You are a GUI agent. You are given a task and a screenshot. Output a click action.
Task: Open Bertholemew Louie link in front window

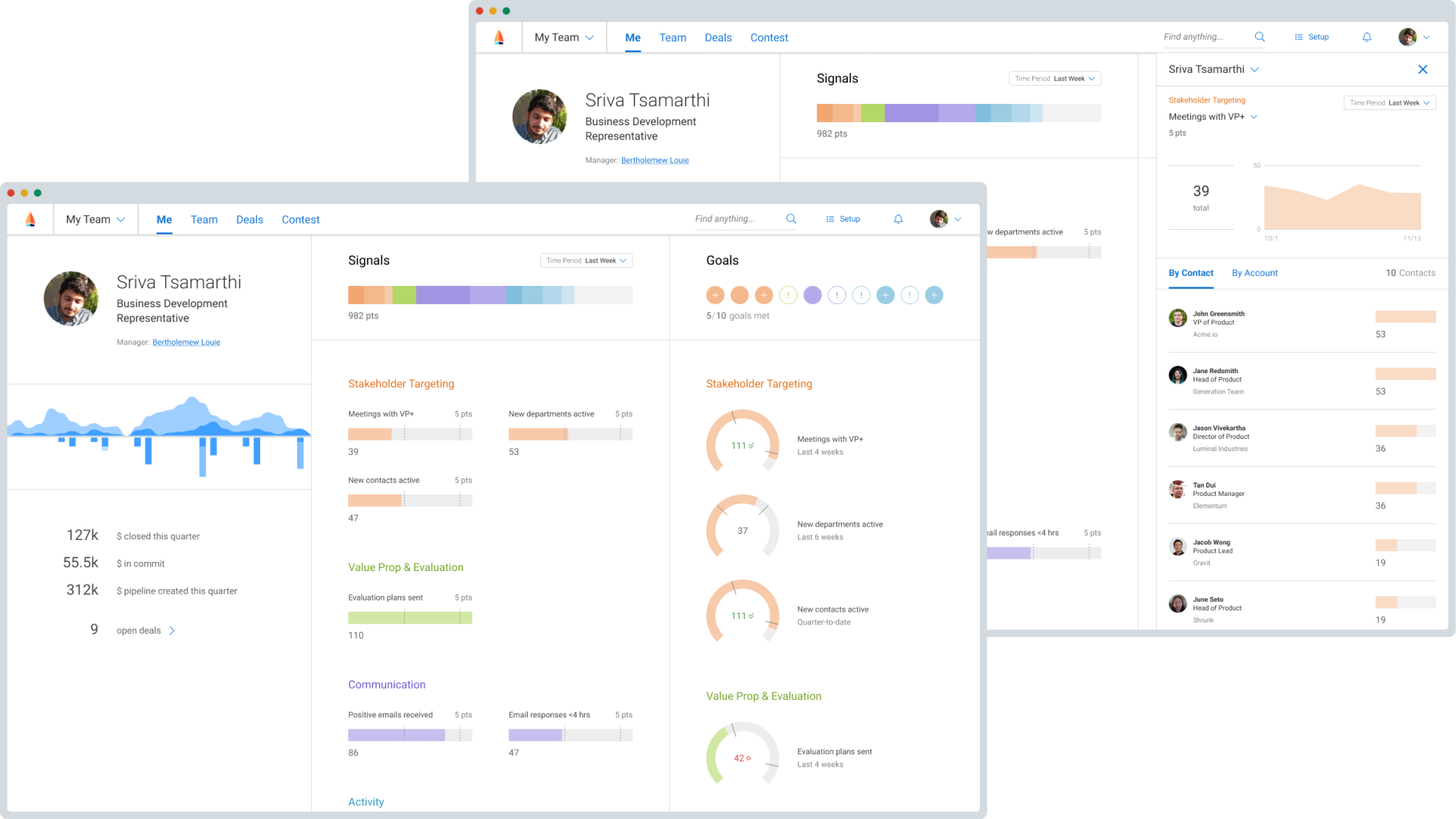click(x=187, y=342)
